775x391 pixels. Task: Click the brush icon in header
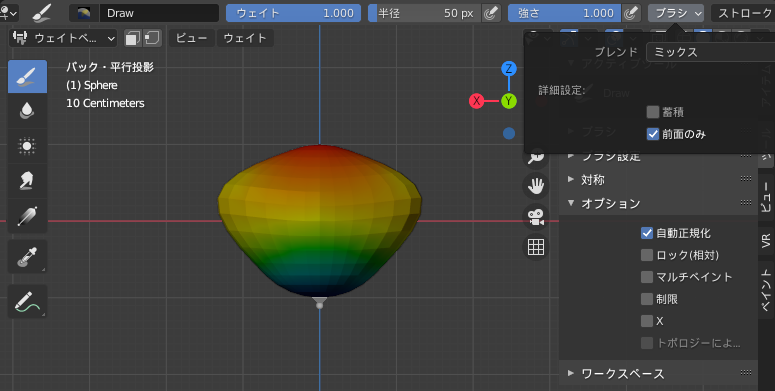tap(42, 13)
